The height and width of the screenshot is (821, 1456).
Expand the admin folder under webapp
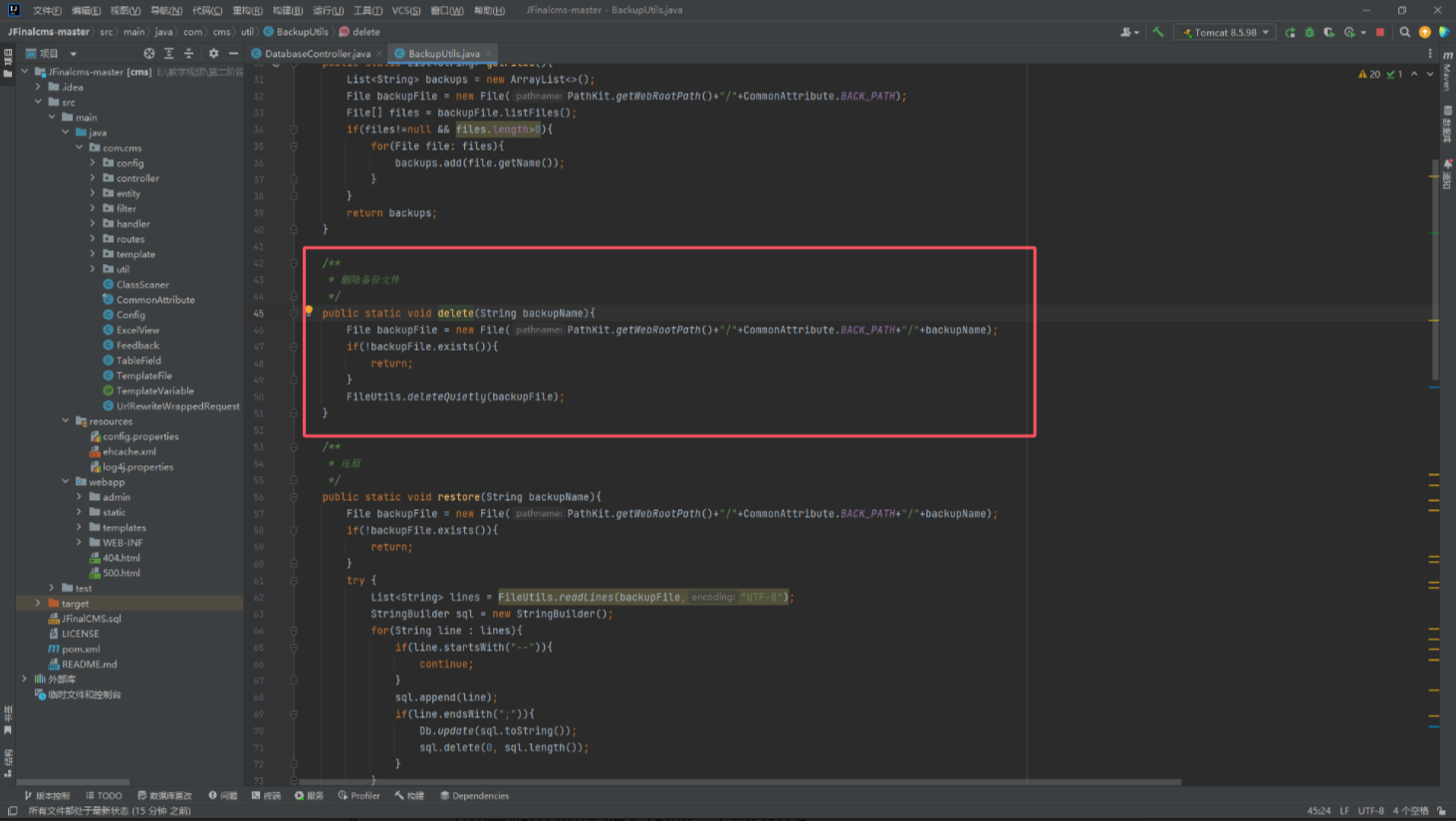coord(79,497)
